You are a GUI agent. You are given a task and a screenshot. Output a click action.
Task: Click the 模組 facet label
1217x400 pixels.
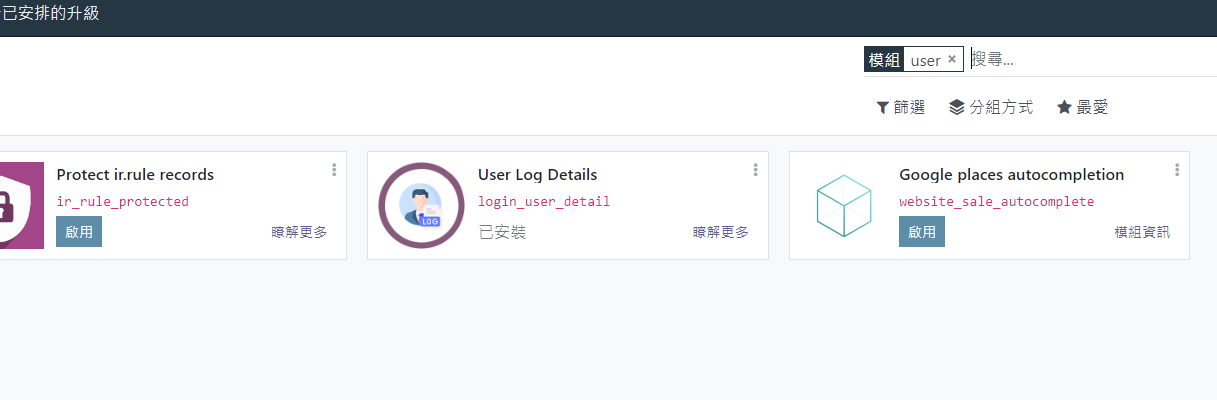[884, 60]
